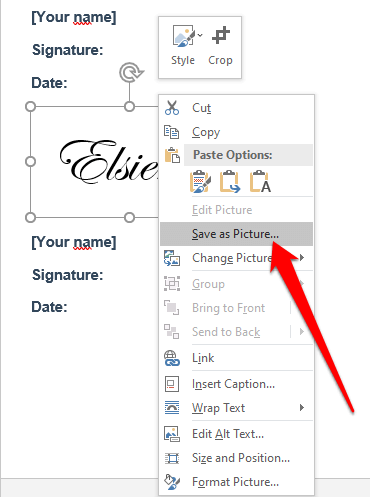Image resolution: width=370 pixels, height=497 pixels.
Task: Open the picture Style gallery icon
Action: click(x=184, y=36)
